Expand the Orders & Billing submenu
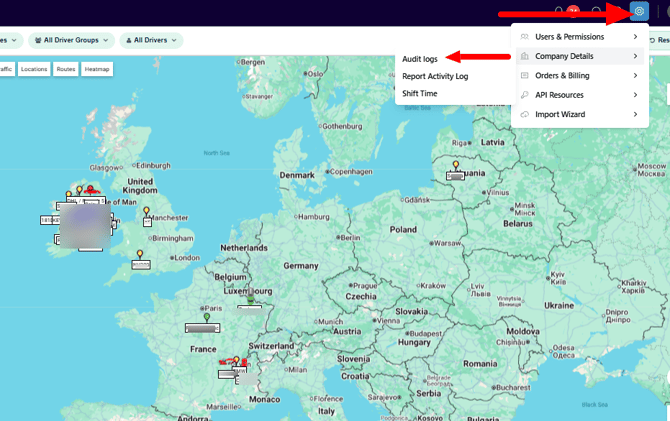670x421 pixels. pyautogui.click(x=580, y=76)
